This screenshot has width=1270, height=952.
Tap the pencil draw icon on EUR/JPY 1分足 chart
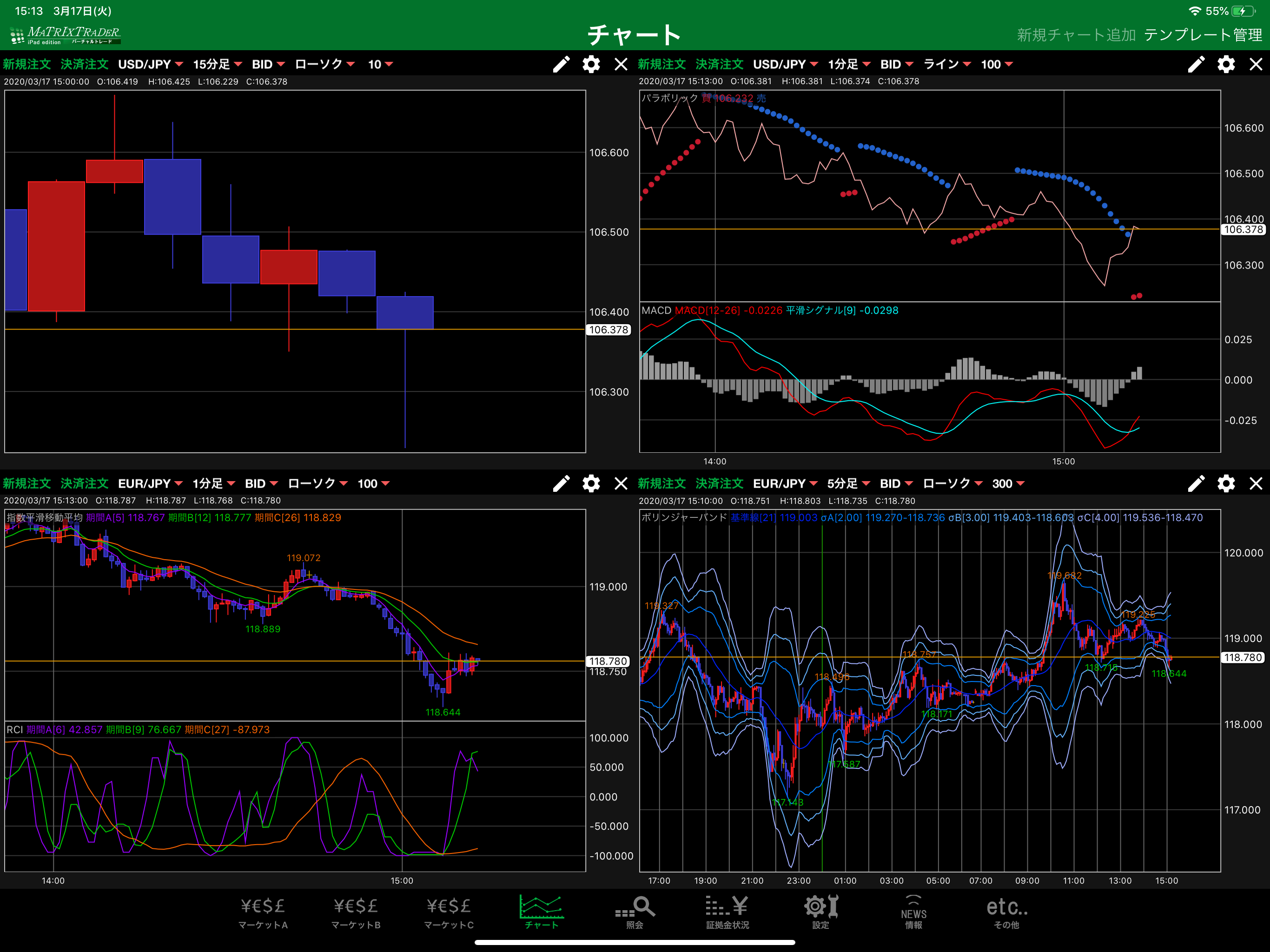coord(562,483)
